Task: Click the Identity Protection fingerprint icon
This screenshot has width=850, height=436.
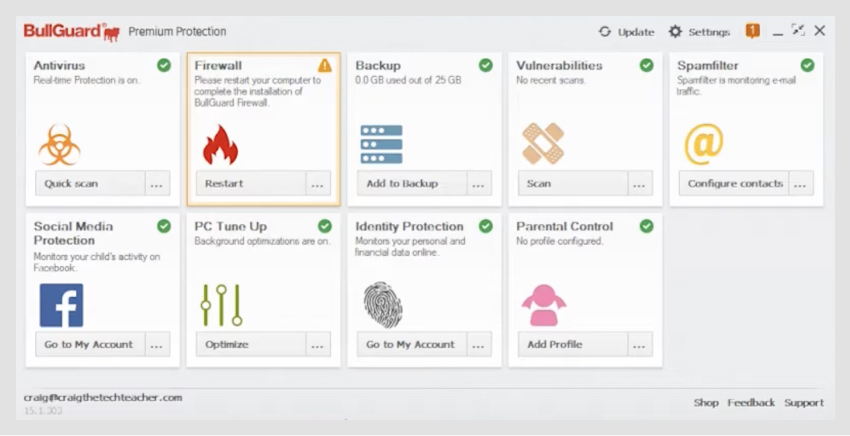Action: pos(382,305)
